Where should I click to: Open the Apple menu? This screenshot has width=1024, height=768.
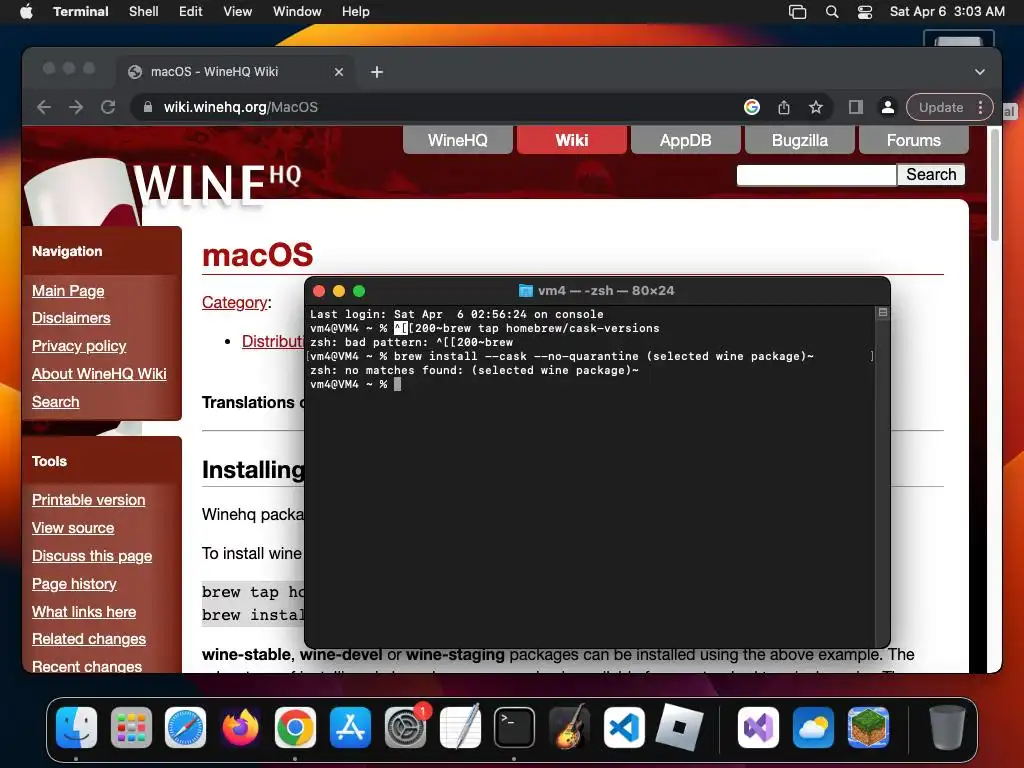26,11
